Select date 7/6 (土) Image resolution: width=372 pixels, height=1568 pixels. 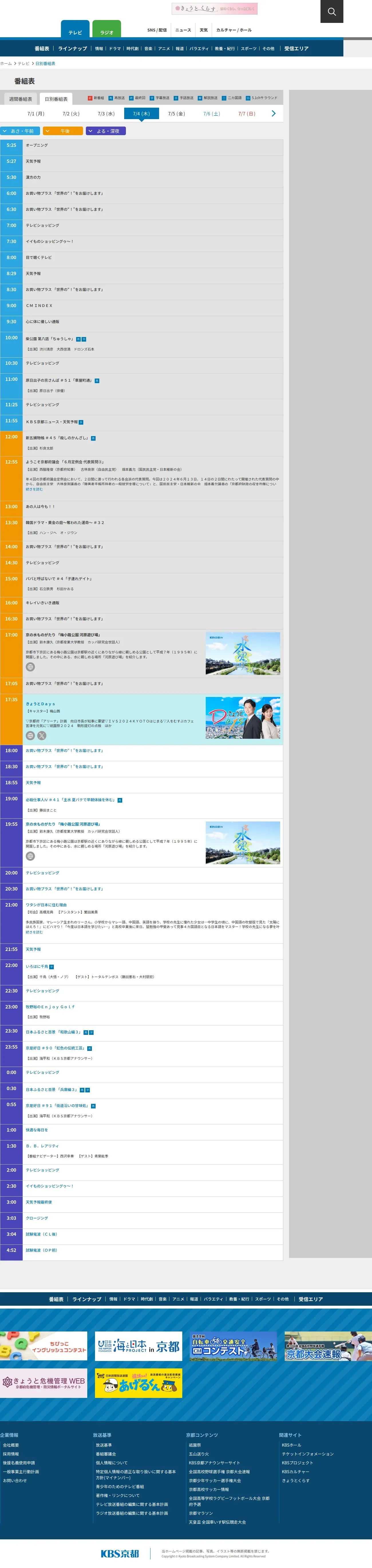pos(212,114)
